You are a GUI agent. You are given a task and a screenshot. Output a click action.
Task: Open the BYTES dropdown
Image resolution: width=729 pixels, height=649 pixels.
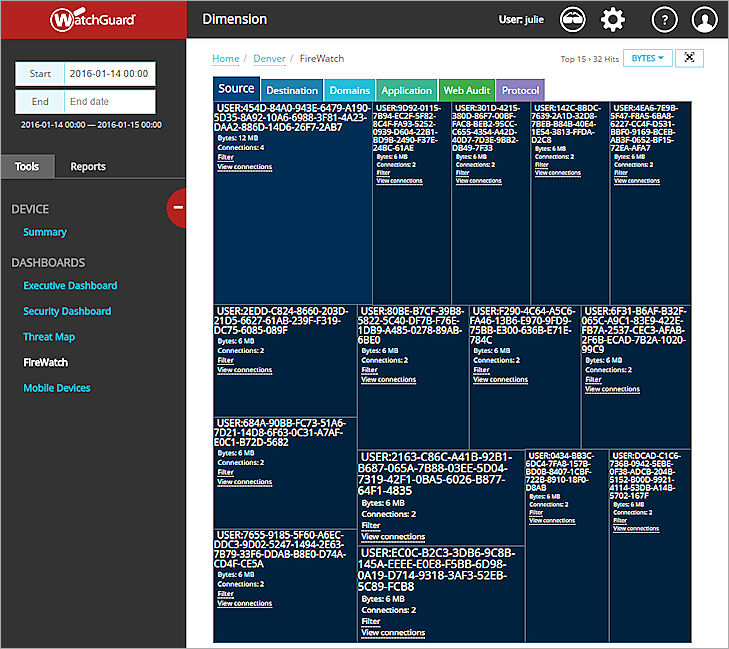647,58
